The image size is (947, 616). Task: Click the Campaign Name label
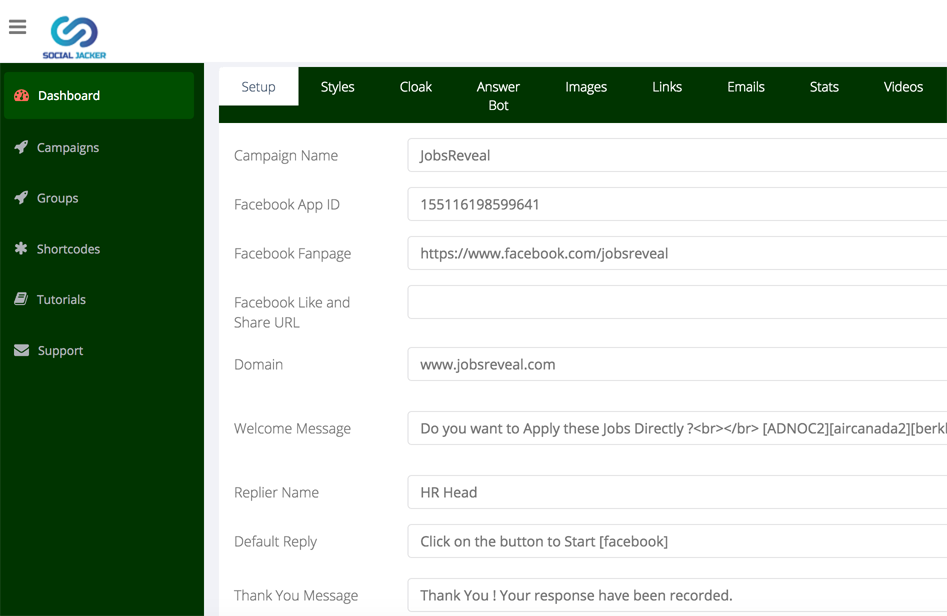pyautogui.click(x=286, y=155)
